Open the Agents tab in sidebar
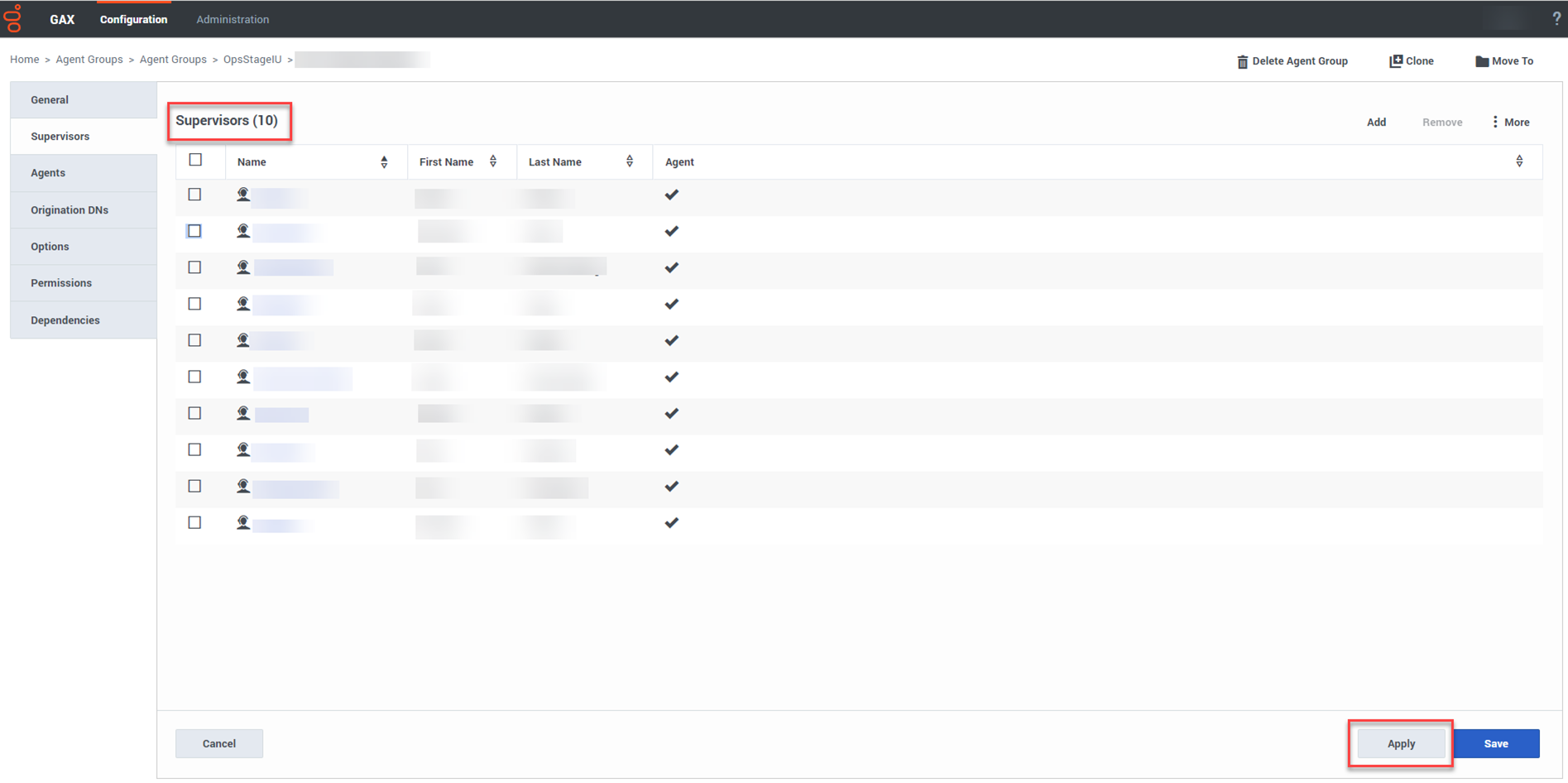 coord(48,173)
